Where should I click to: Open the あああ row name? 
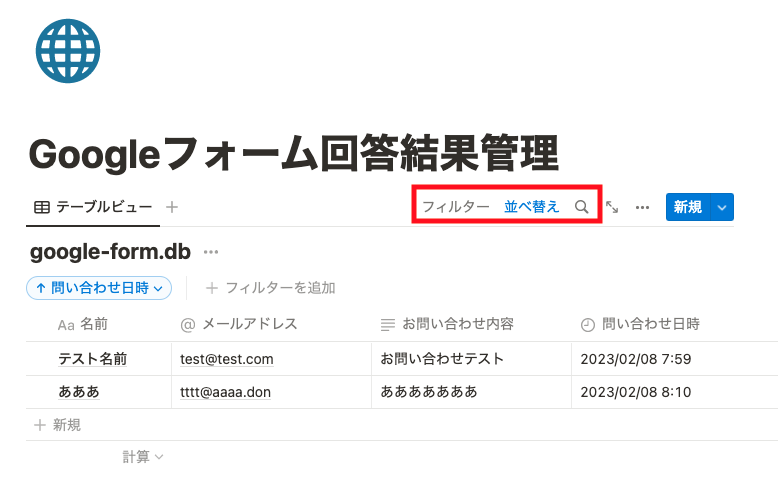click(x=79, y=392)
